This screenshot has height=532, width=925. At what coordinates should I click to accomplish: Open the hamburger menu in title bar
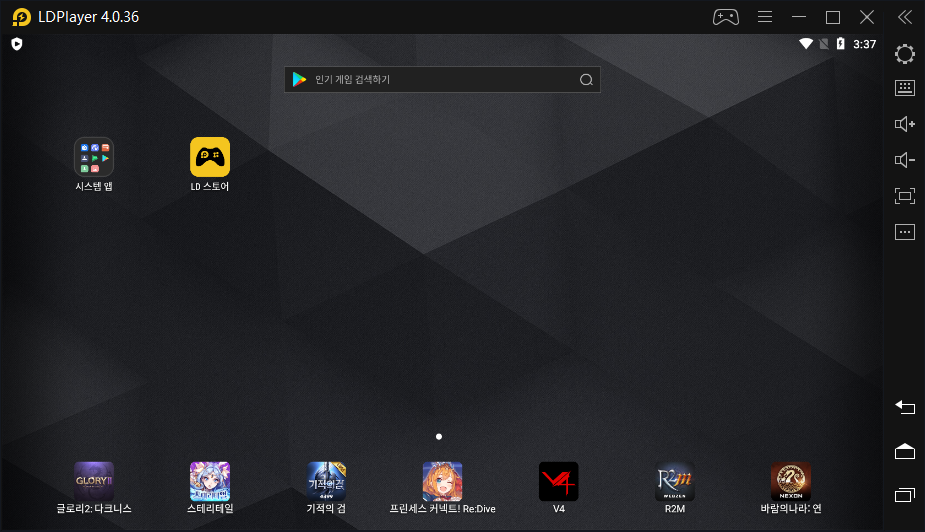(765, 17)
